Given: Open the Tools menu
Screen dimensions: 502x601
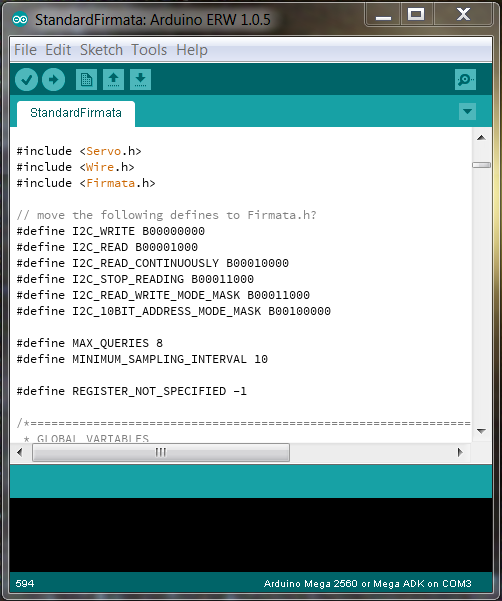Looking at the screenshot, I should click(x=149, y=50).
